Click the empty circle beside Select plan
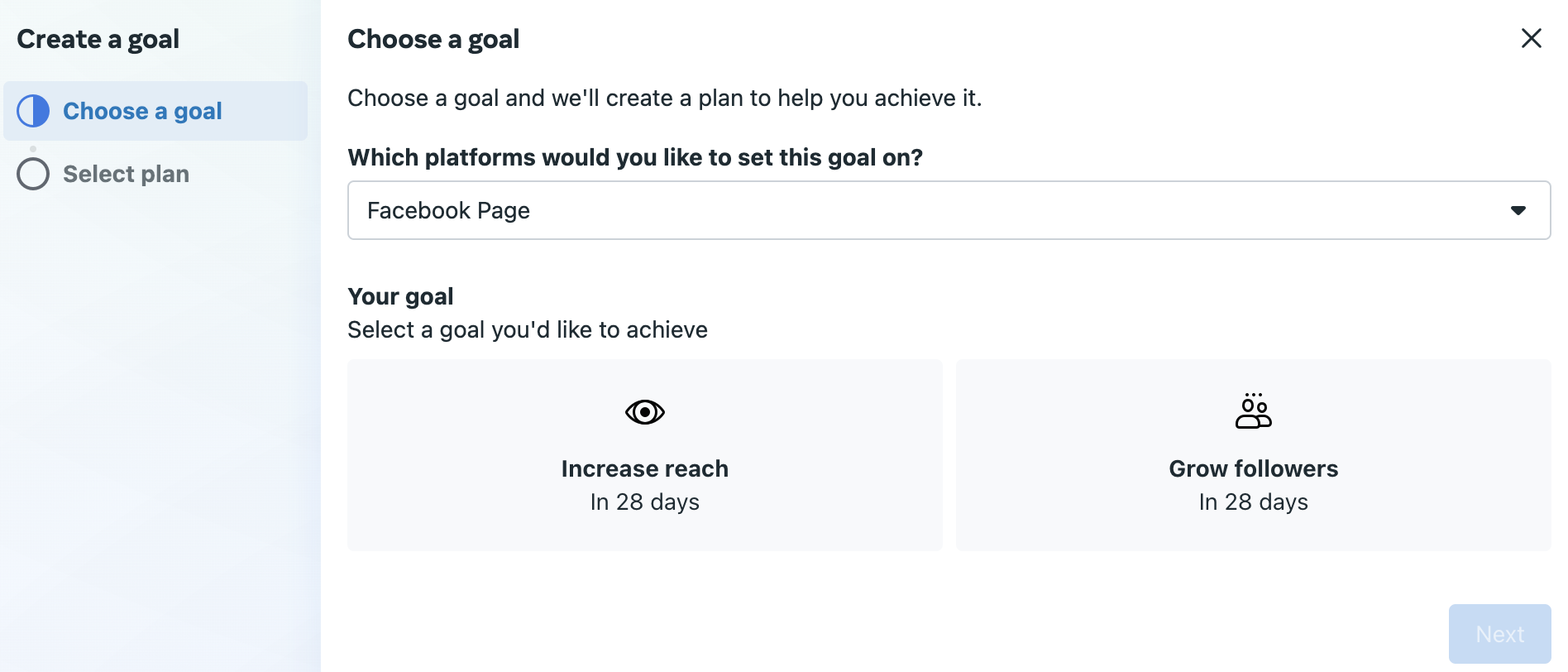1568x672 pixels. [x=33, y=174]
